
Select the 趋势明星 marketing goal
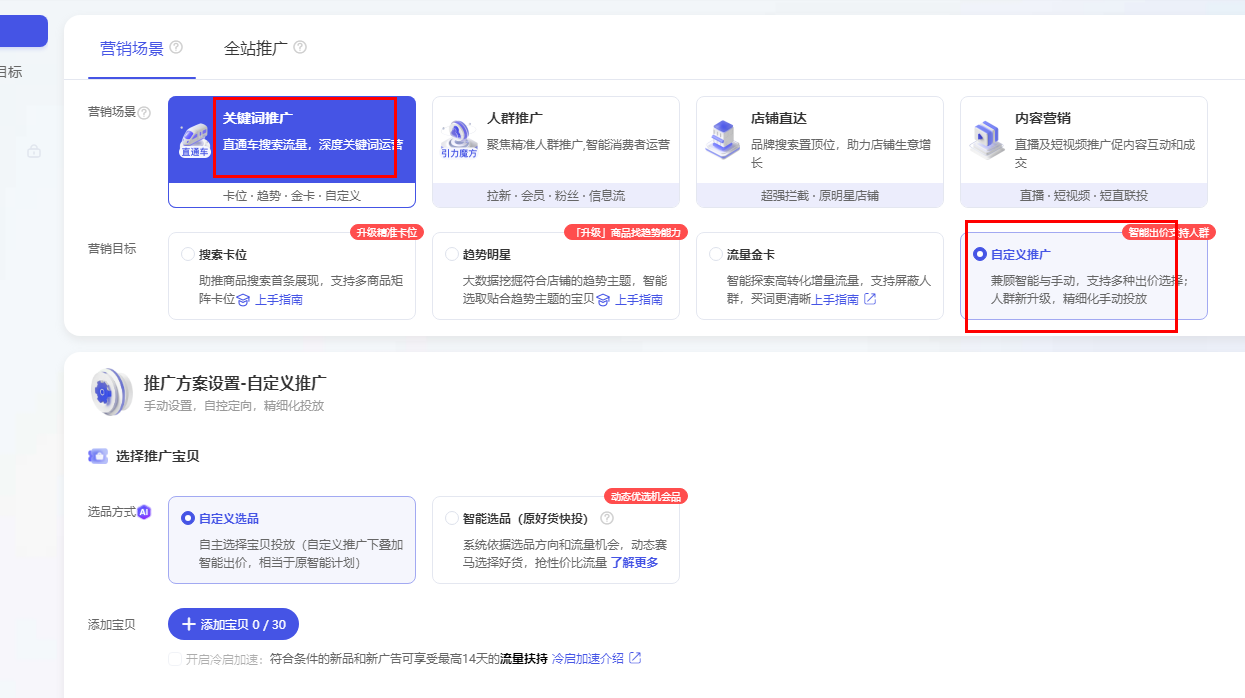tap(452, 255)
